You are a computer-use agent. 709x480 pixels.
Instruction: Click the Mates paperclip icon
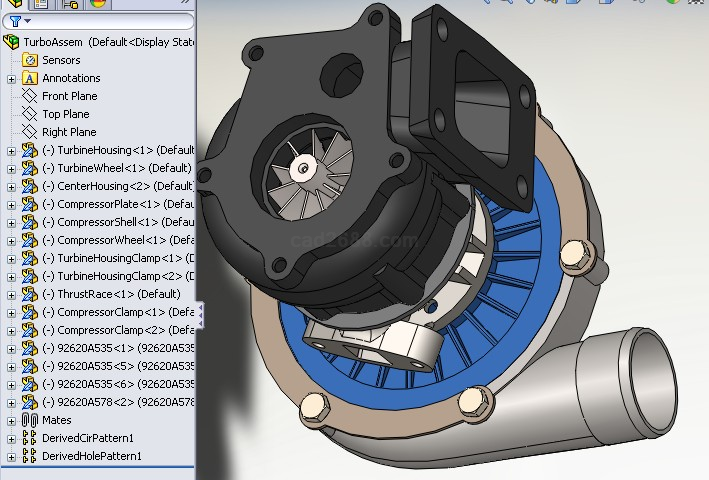coord(30,420)
